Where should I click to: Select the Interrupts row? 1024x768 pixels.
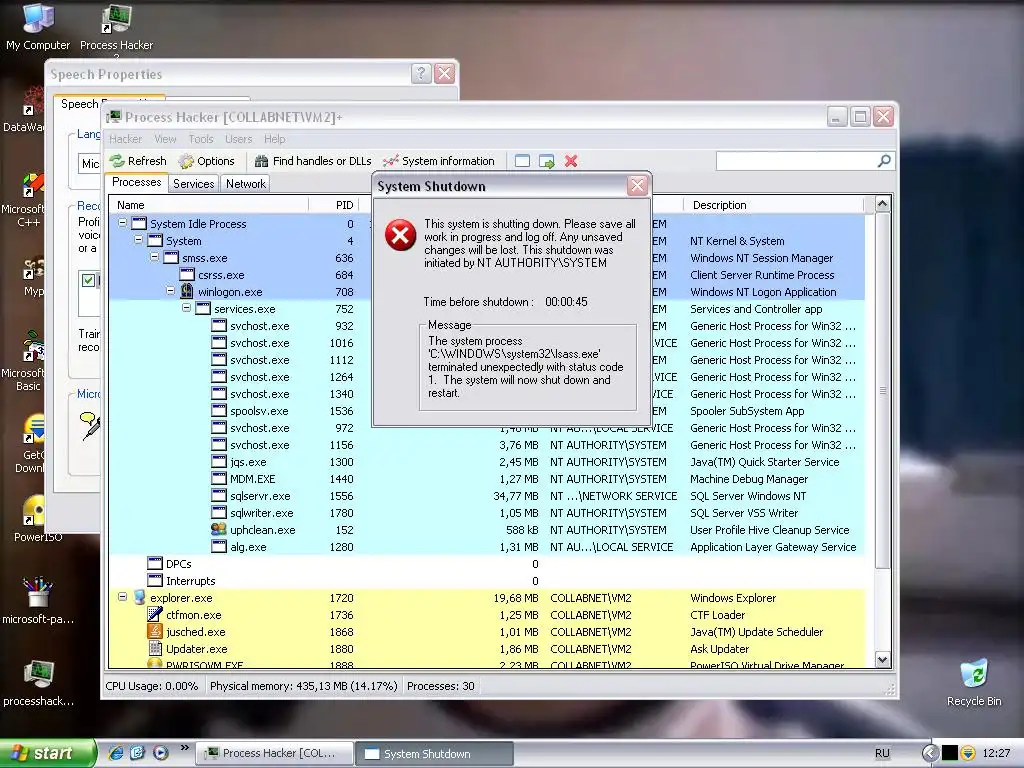(487, 581)
